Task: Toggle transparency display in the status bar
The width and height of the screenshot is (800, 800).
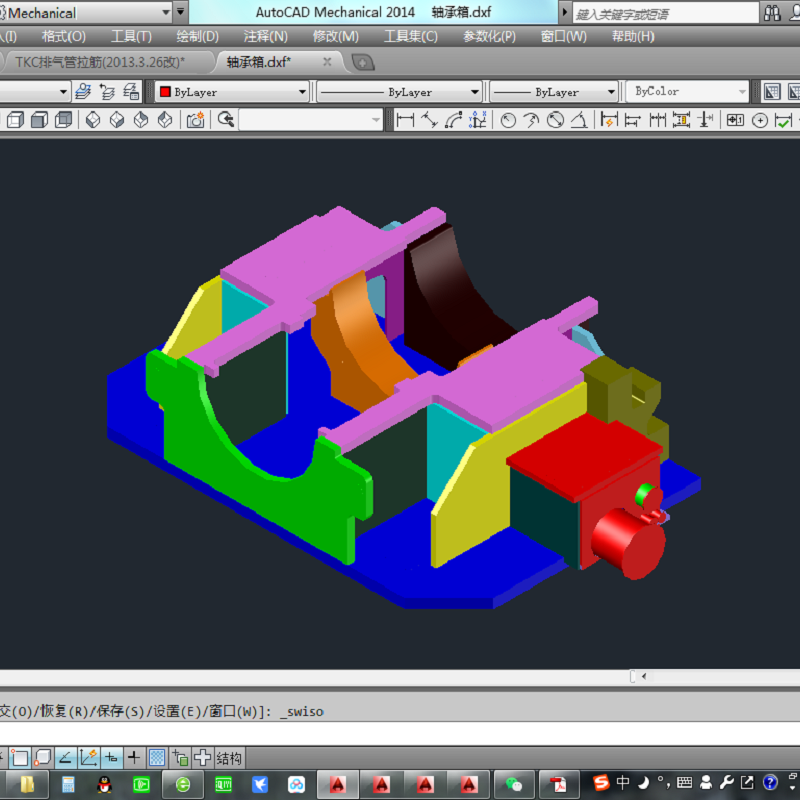Action: (157, 758)
